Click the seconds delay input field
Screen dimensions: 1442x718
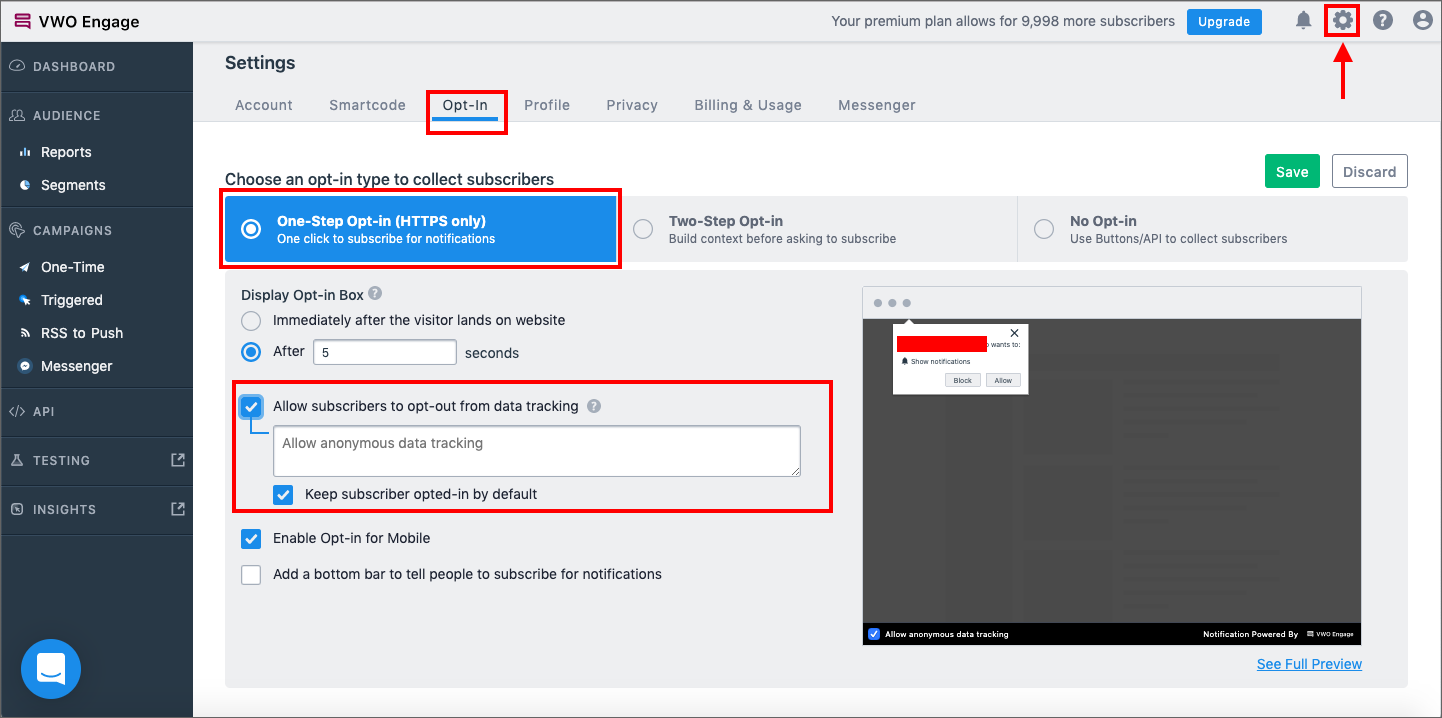tap(385, 352)
